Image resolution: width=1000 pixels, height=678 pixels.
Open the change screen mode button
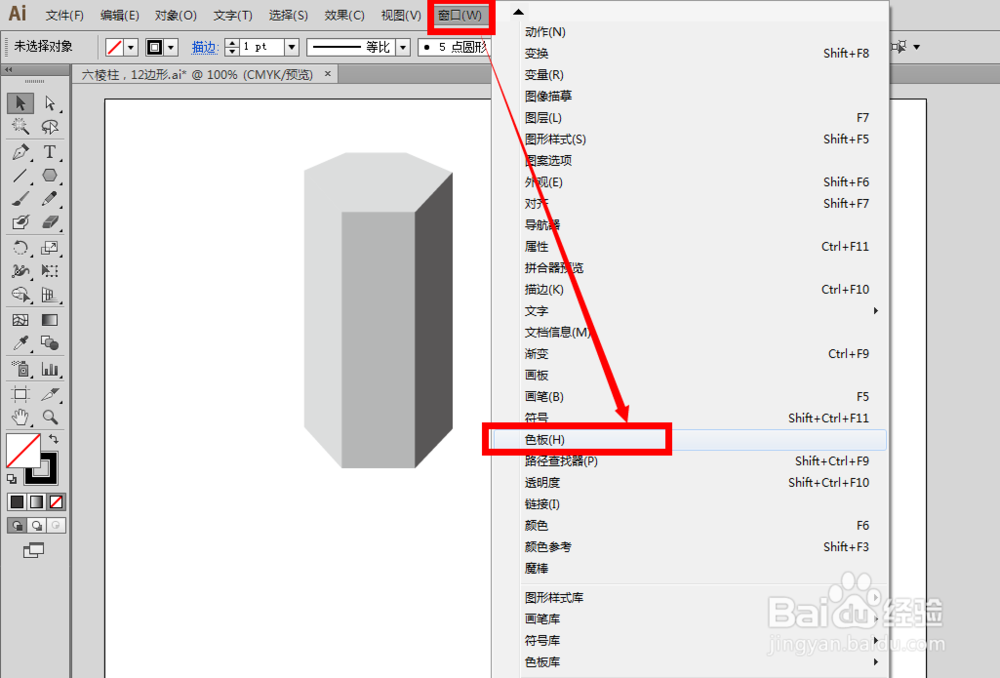(33, 550)
